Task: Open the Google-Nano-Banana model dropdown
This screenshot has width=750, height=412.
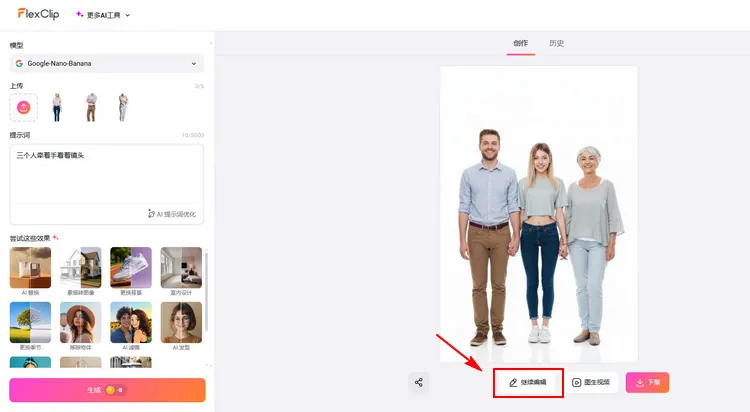Action: pyautogui.click(x=106, y=64)
